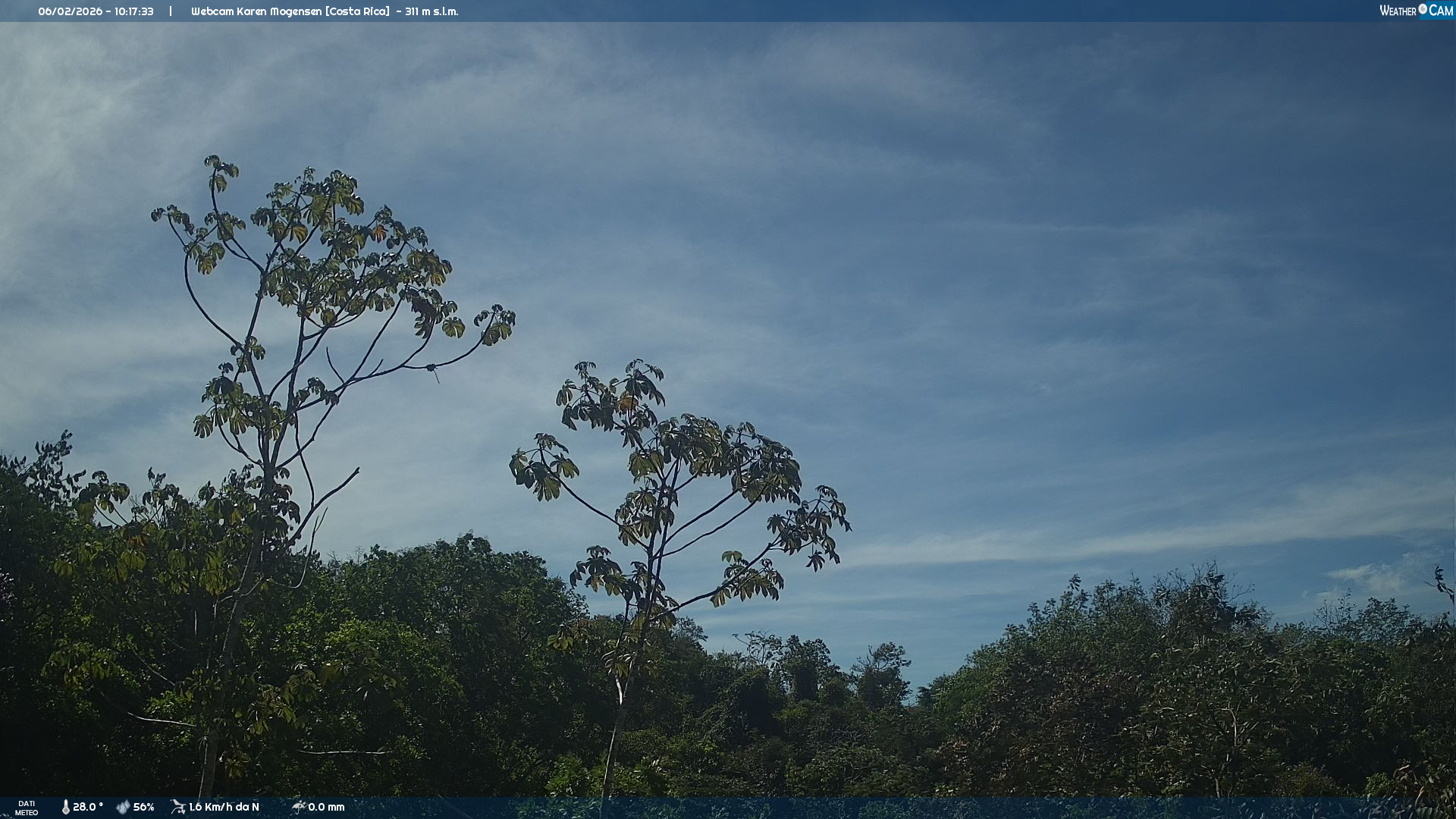Click the [Costa Rica] location text

(x=357, y=11)
